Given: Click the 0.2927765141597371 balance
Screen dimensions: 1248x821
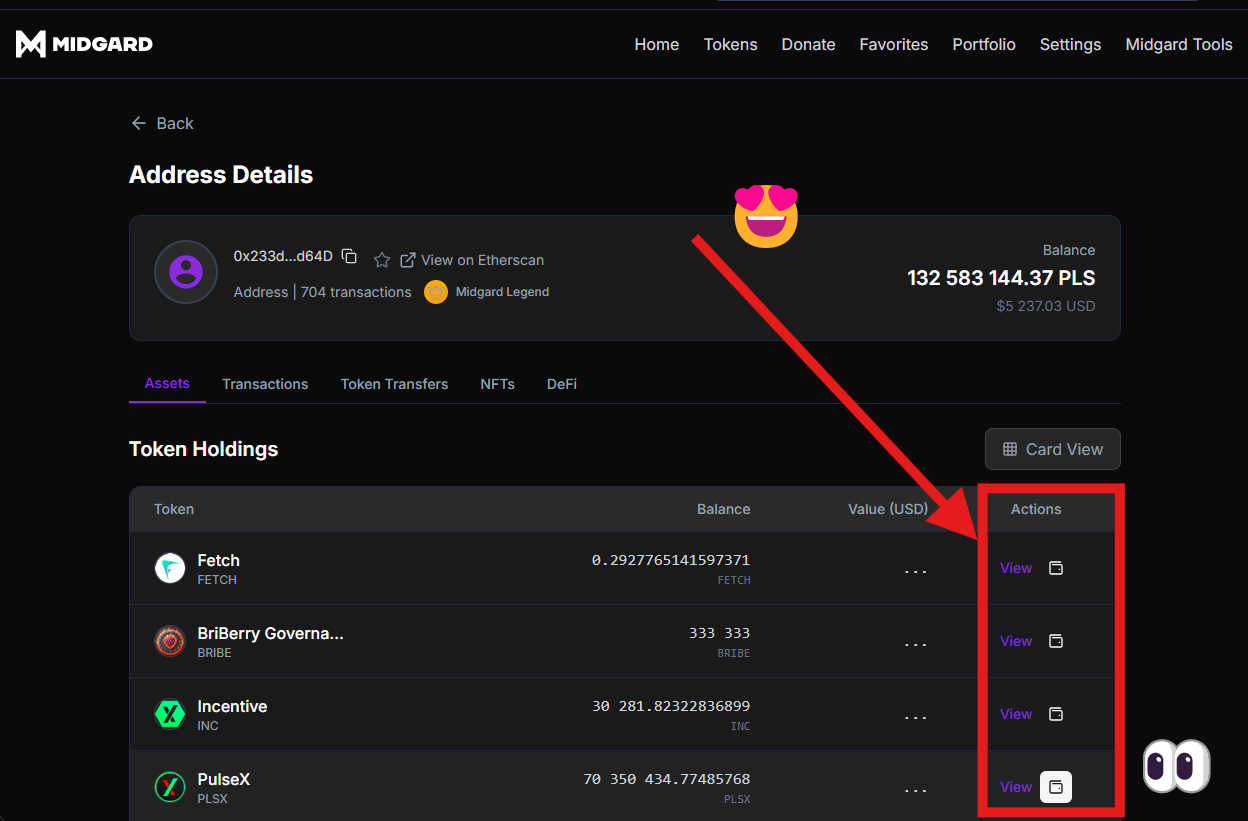Looking at the screenshot, I should tap(671, 560).
